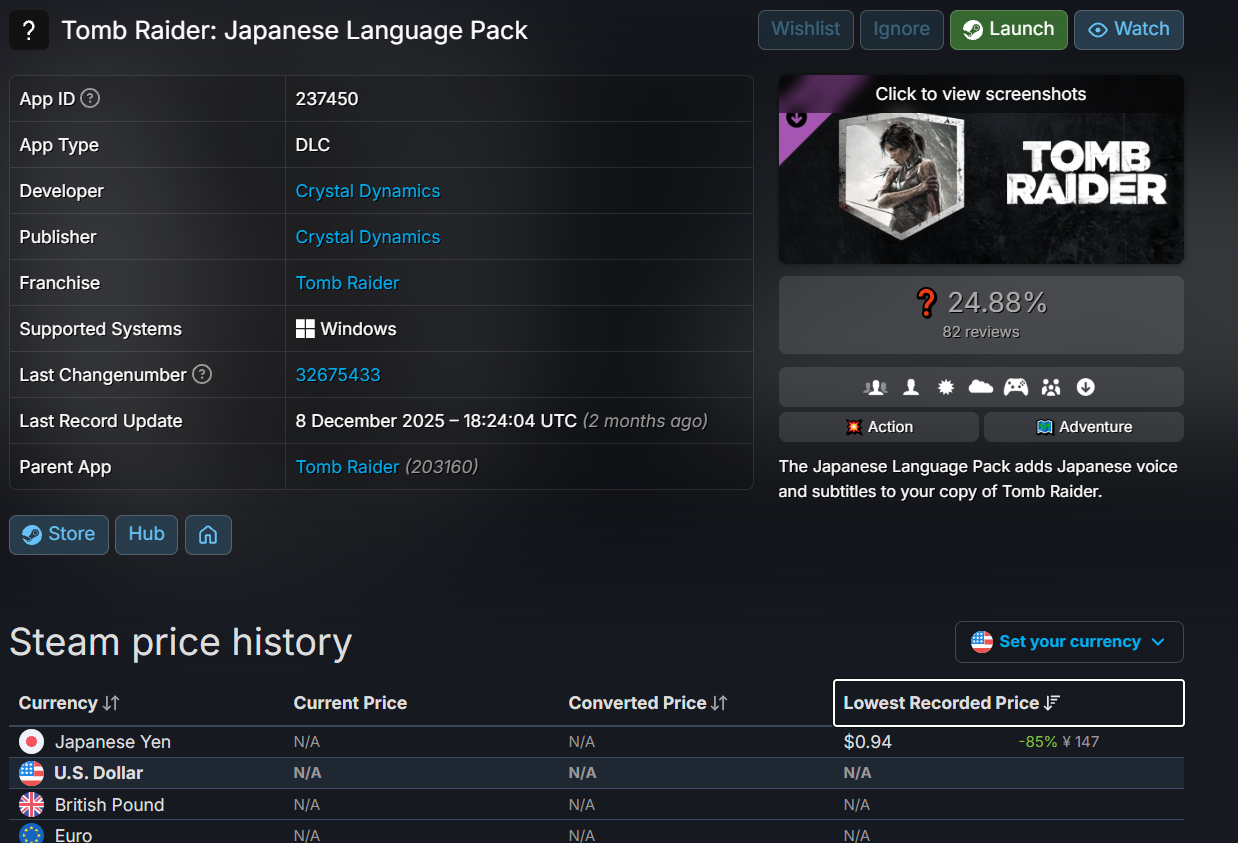This screenshot has width=1238, height=843.
Task: Click the '8 December 2025 – 18:24:04 UTC' timestamp
Action: pyautogui.click(x=436, y=421)
